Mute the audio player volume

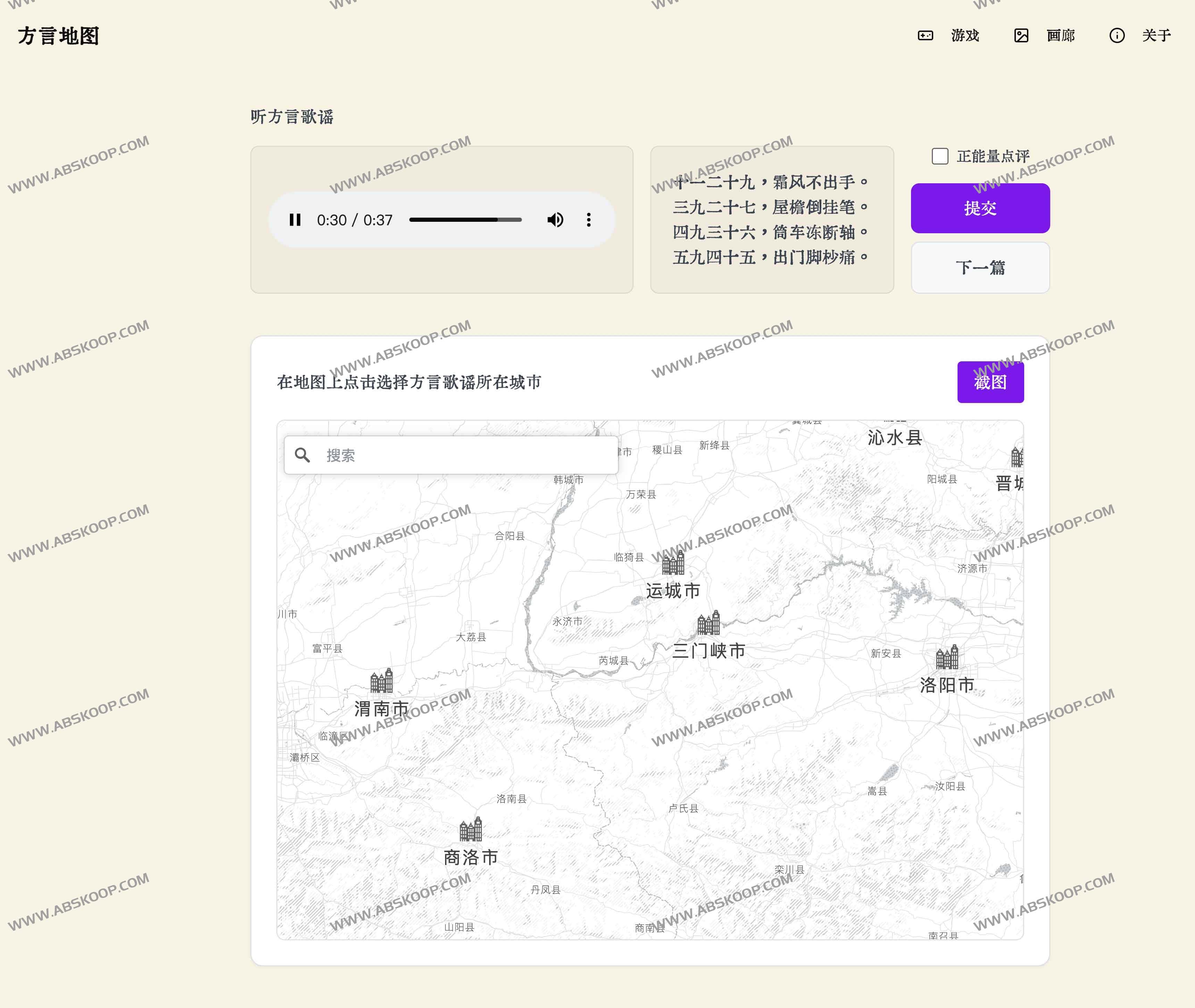coord(555,220)
